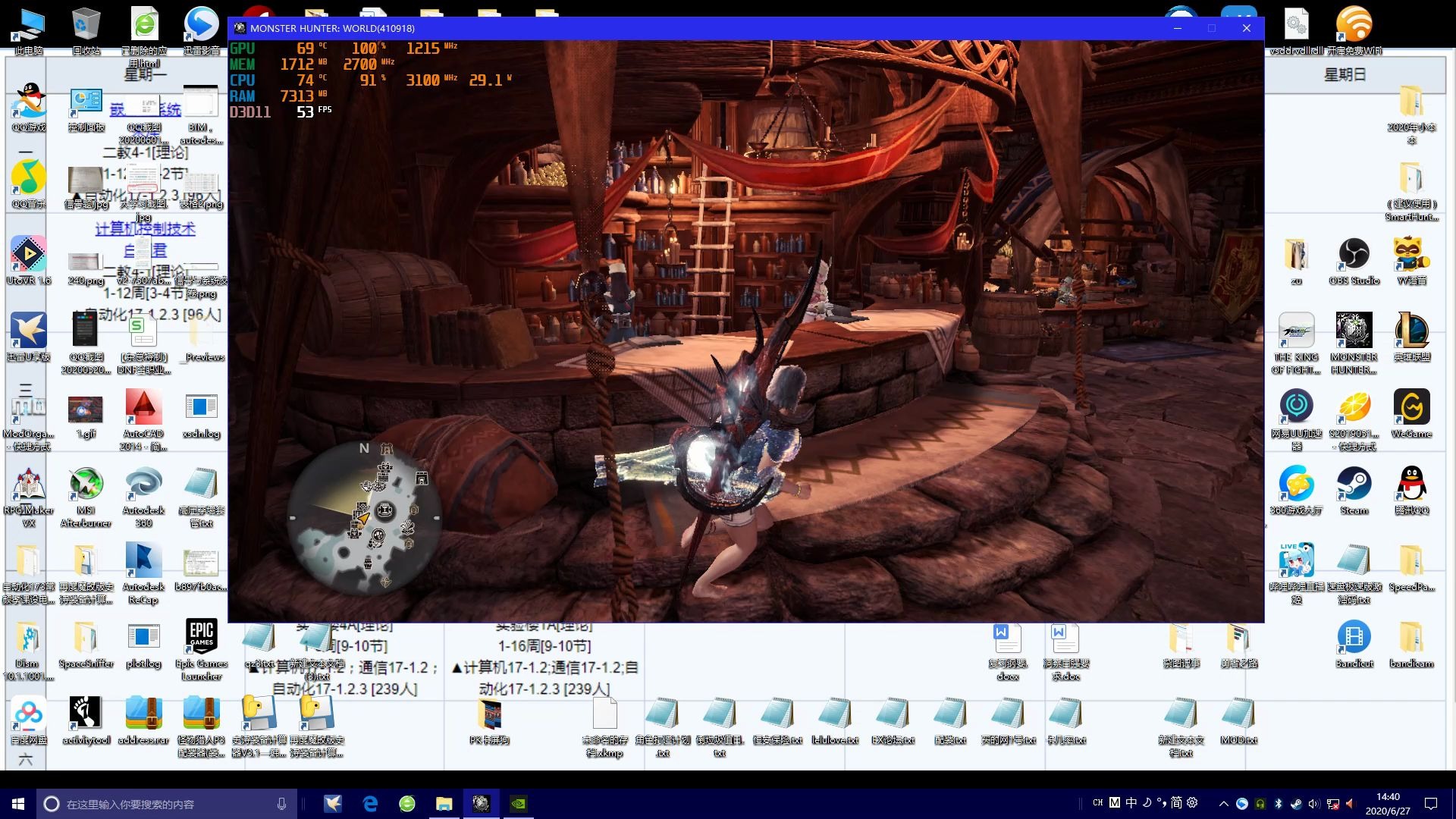Click the NVIDIA GeForce taskbar item
The width and height of the screenshot is (1456, 819).
tap(519, 803)
